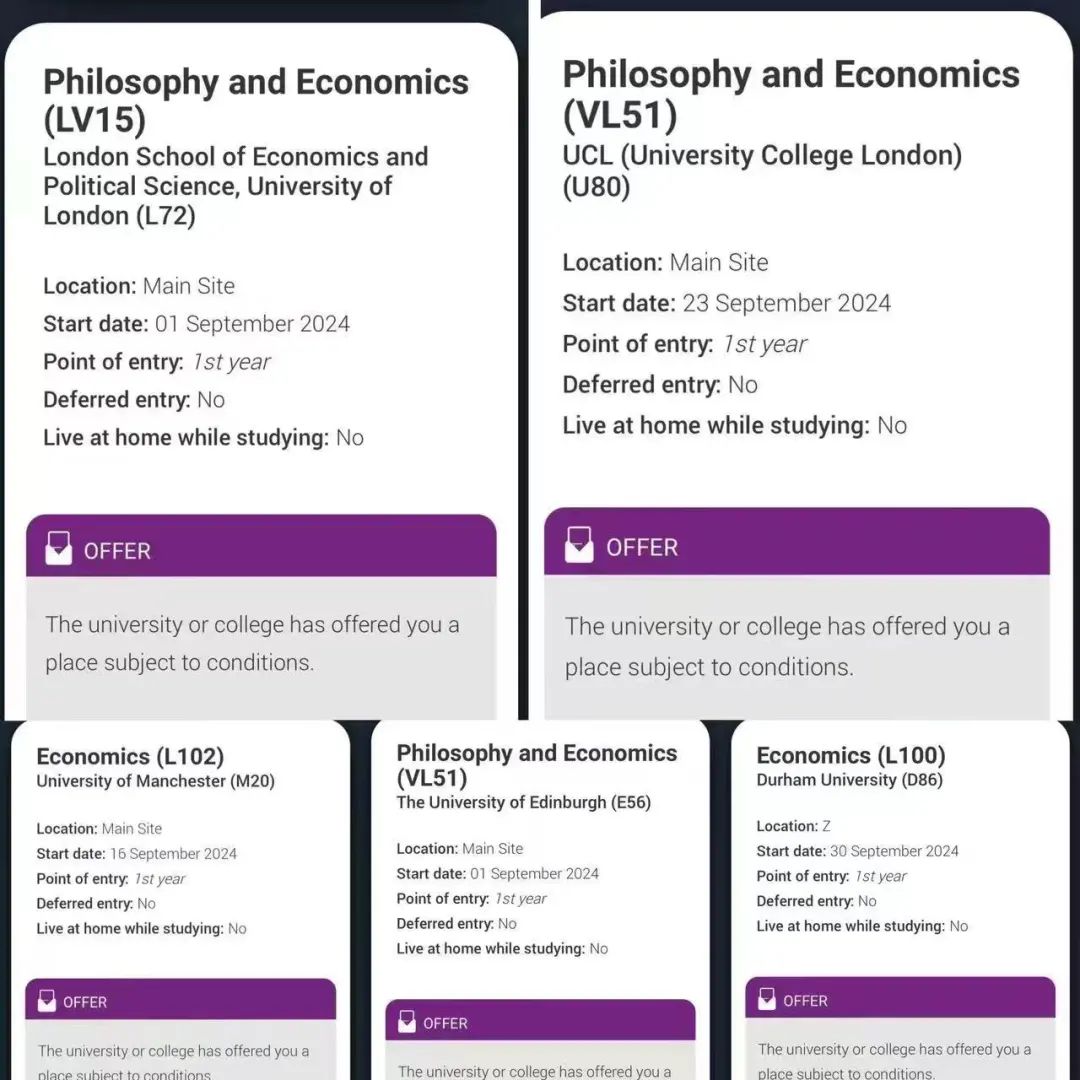This screenshot has width=1080, height=1080.
Task: Click the London School of Economics institution name
Action: [x=235, y=186]
